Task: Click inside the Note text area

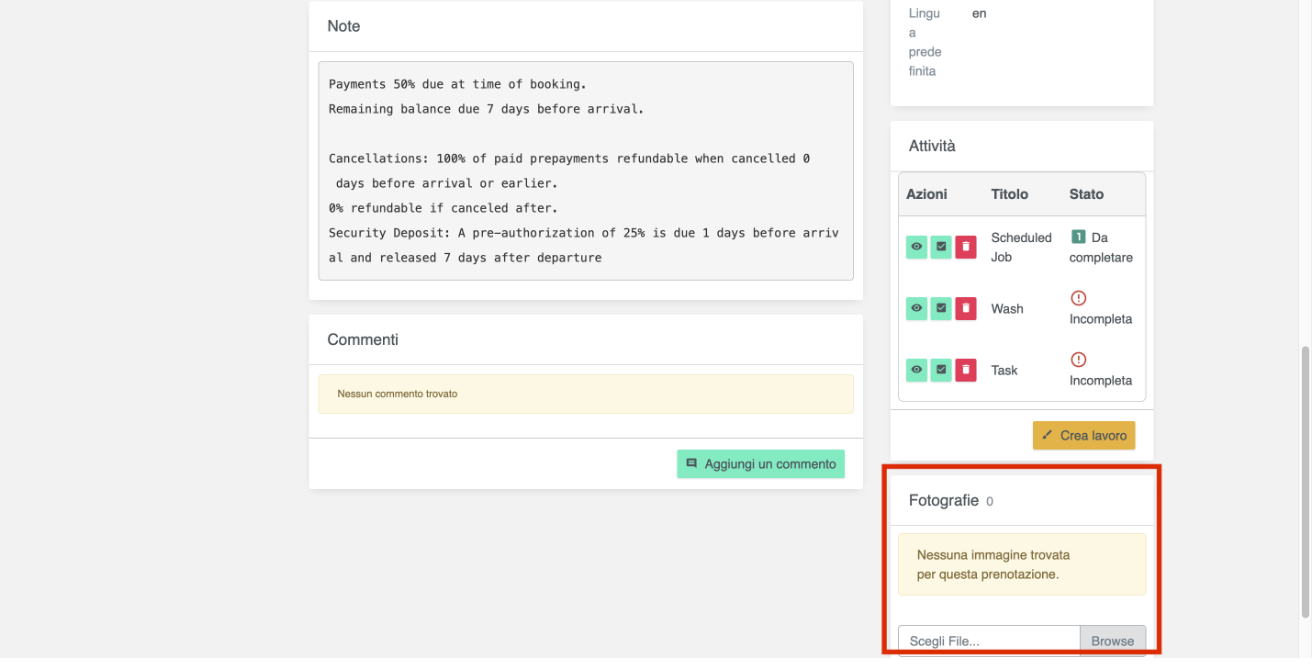Action: tap(585, 171)
